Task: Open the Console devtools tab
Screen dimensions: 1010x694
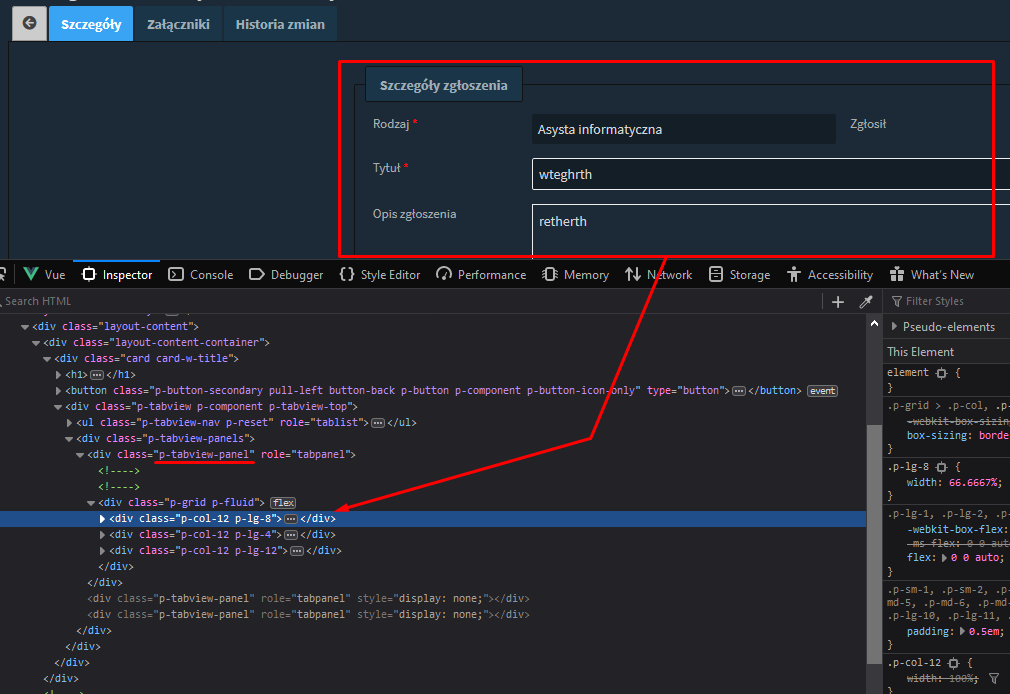Action: 201,275
